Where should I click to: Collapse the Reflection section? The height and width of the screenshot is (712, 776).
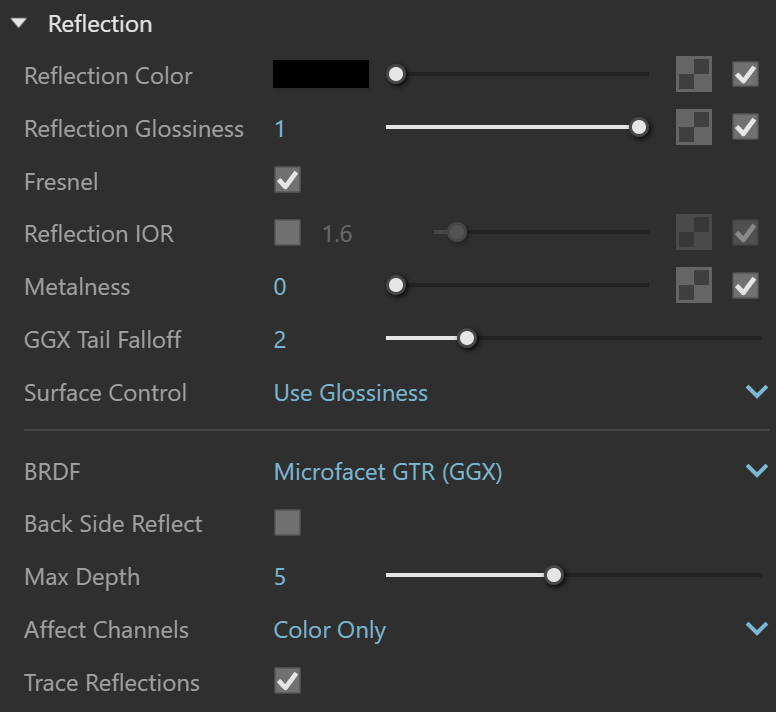19,23
